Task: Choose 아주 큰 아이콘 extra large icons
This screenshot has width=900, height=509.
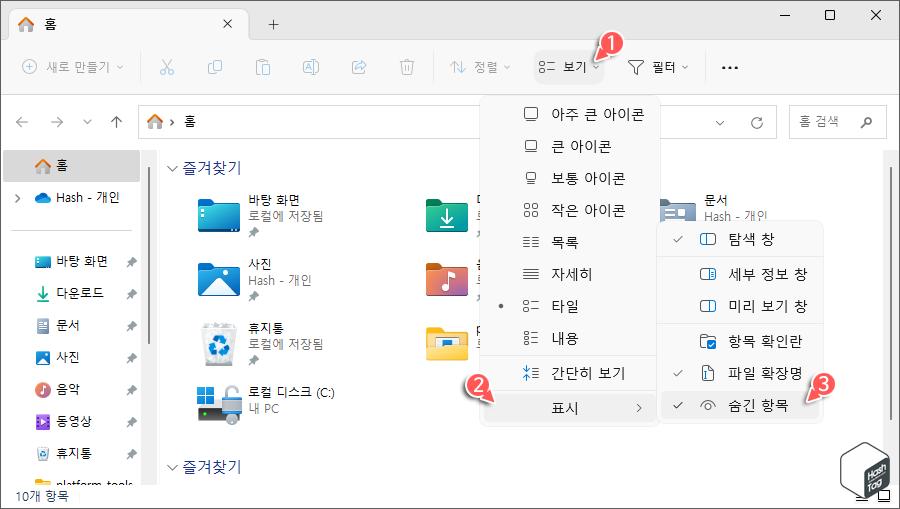Action: (569, 114)
